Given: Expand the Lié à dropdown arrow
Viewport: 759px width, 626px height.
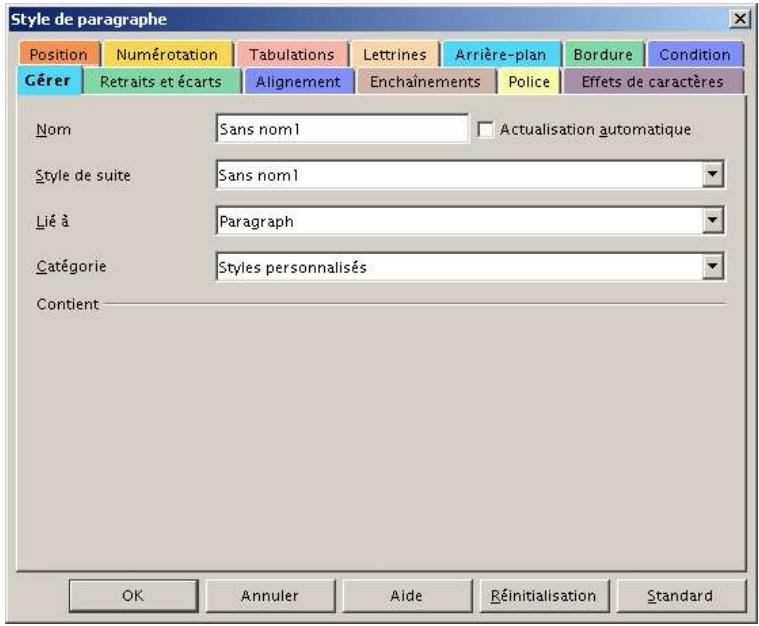Looking at the screenshot, I should coord(713,221).
